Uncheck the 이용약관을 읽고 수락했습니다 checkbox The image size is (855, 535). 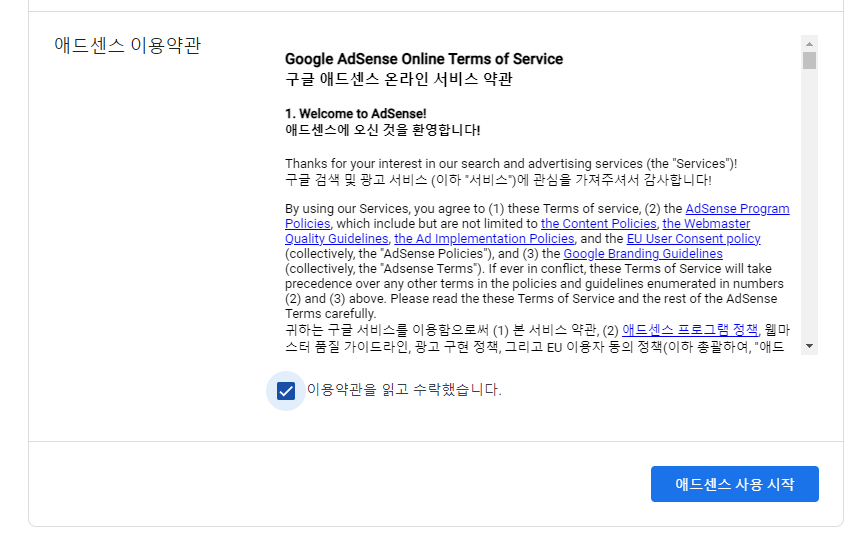(x=286, y=390)
